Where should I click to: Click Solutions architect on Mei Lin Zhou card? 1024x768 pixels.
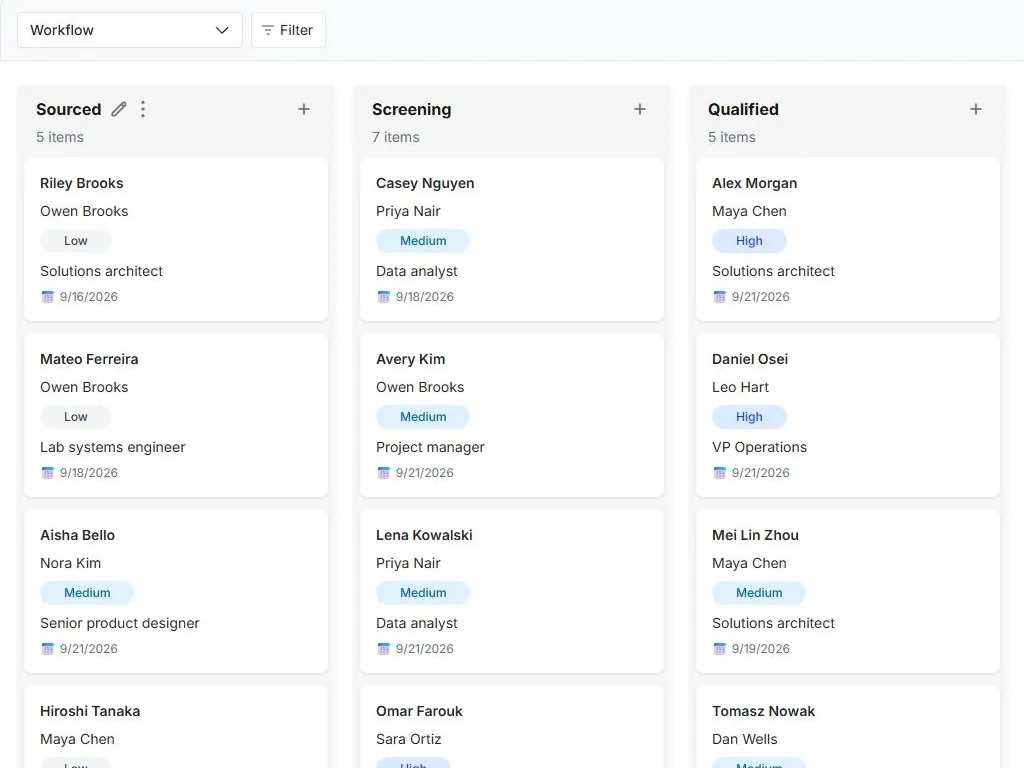773,623
